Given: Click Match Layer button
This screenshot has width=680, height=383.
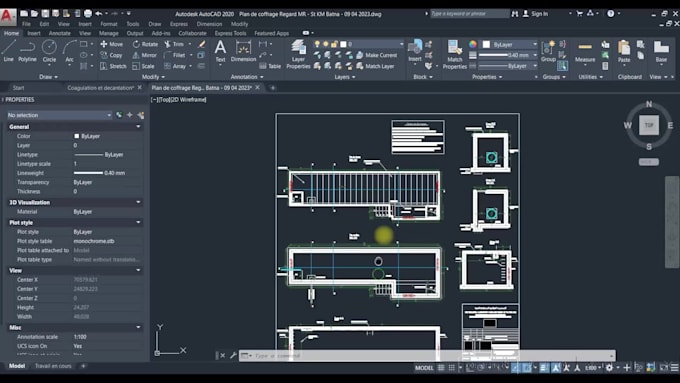Looking at the screenshot, I should tap(375, 66).
